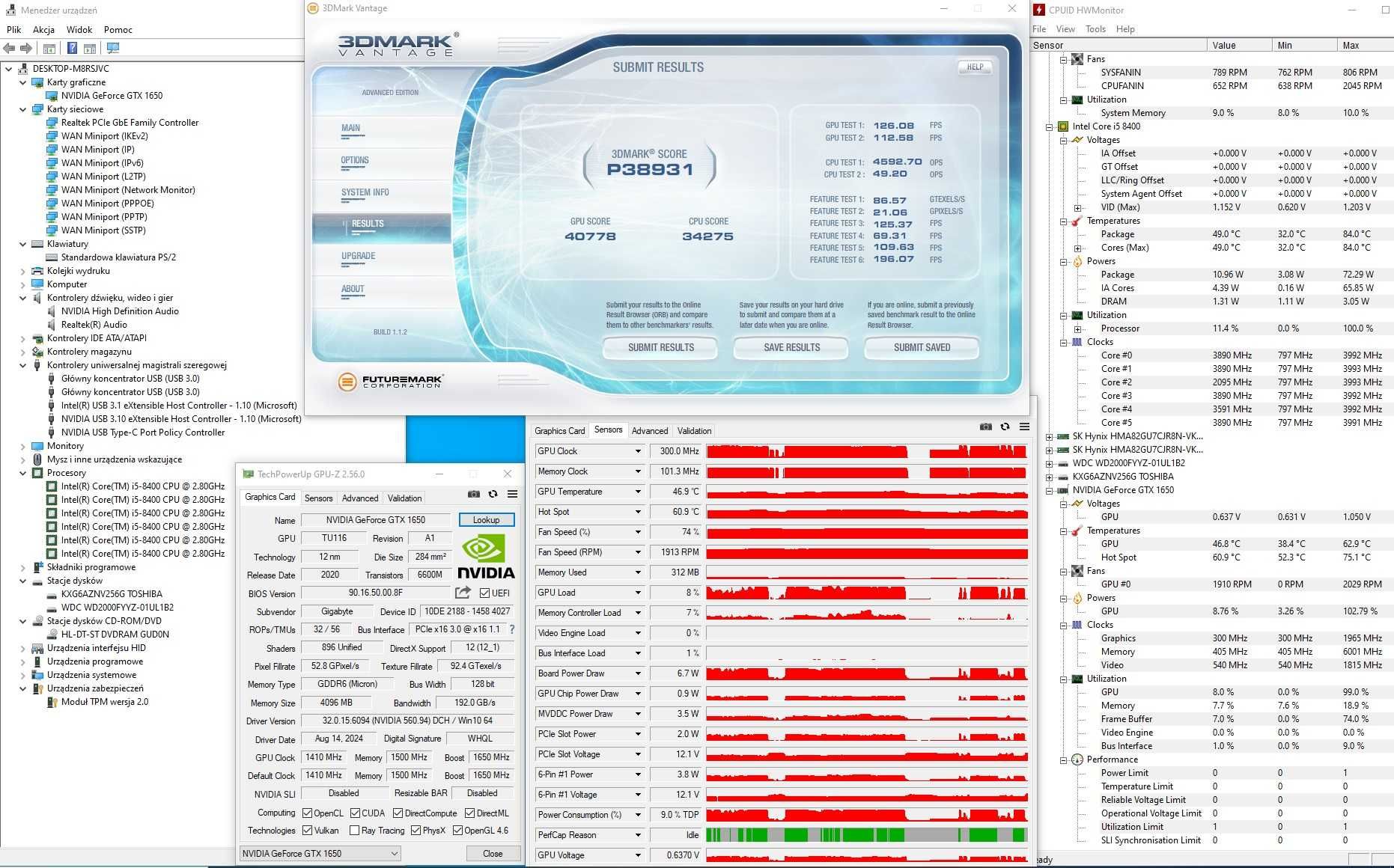The image size is (1394, 868).
Task: Click the Bus Interface question mark in GPU-Z
Action: (512, 629)
